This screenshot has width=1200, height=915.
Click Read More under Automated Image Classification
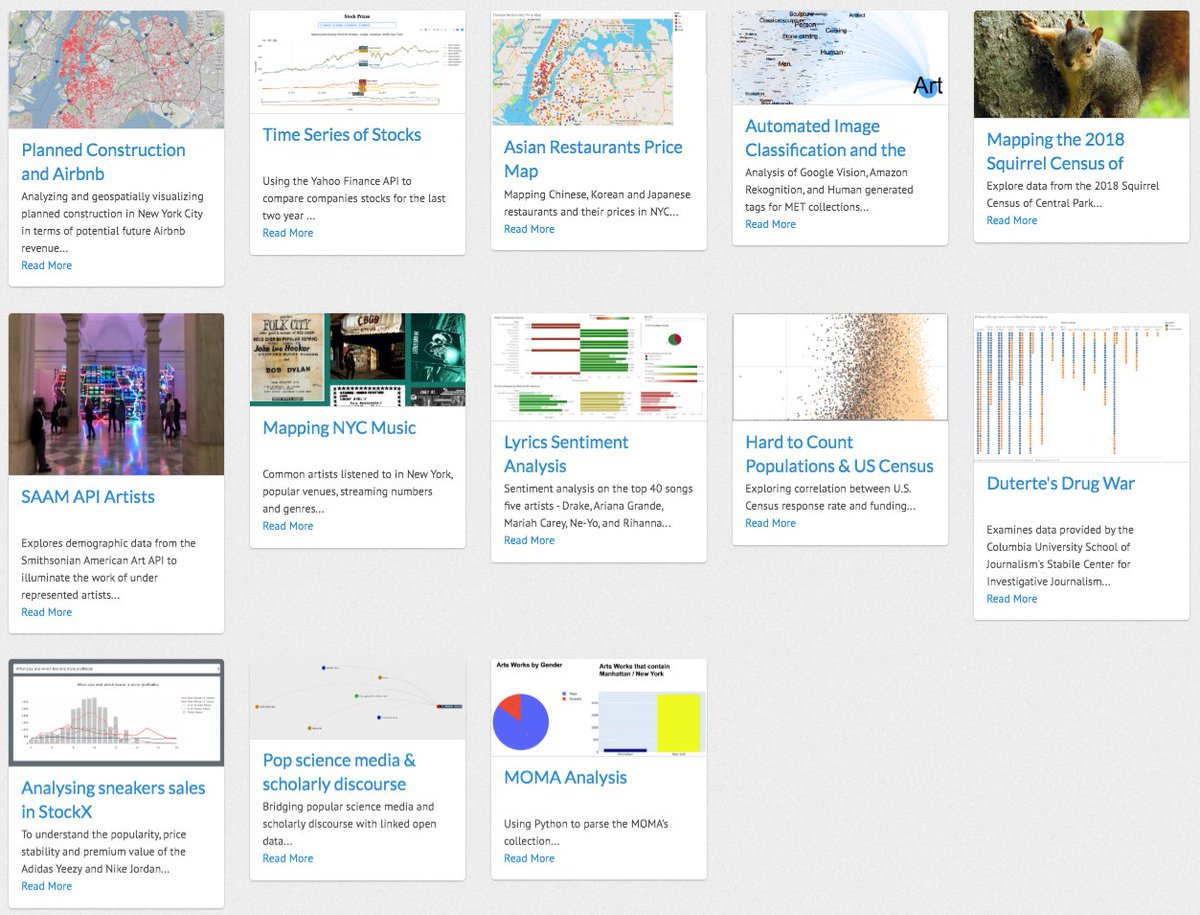[x=770, y=224]
